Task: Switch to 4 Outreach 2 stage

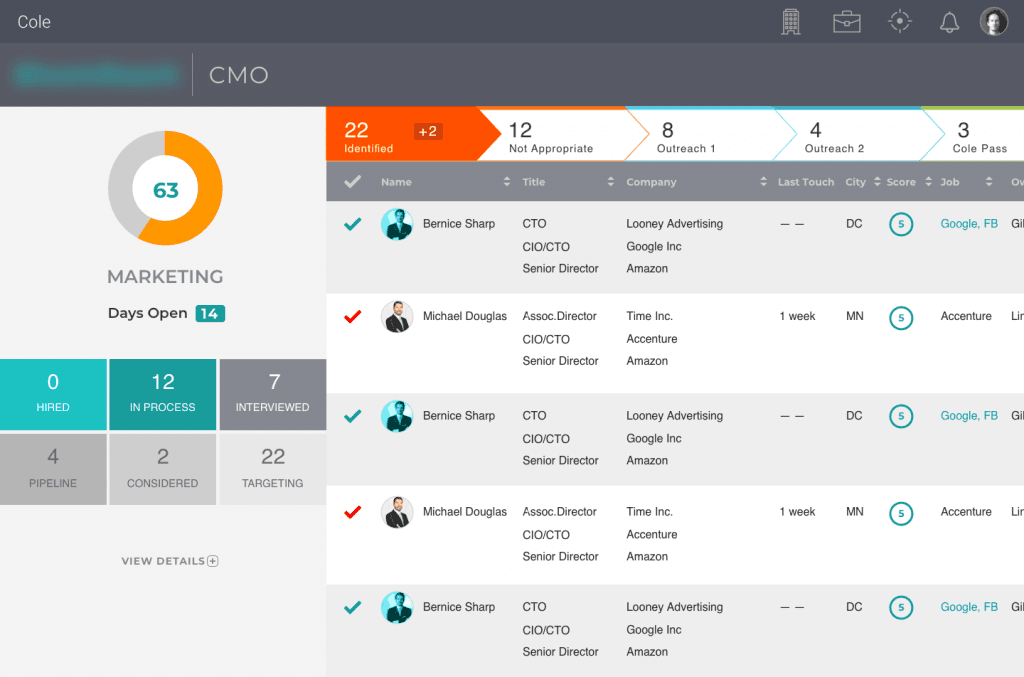Action: coord(858,134)
